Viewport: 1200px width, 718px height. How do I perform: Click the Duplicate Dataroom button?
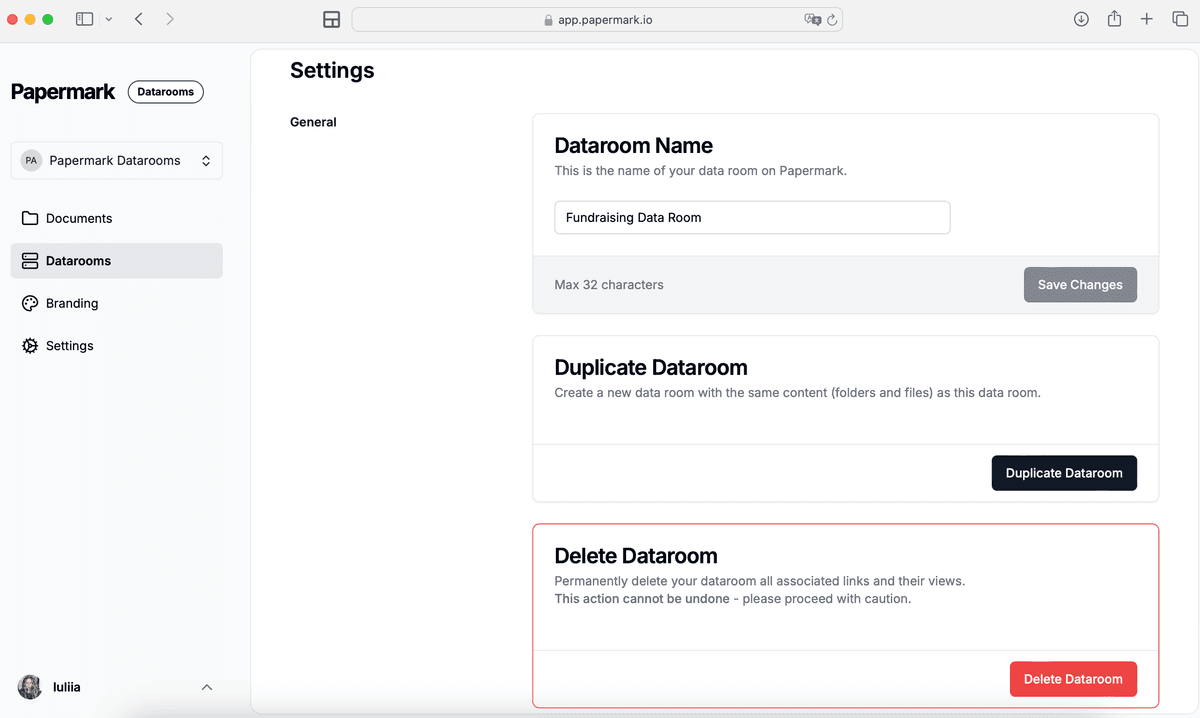(x=1064, y=473)
